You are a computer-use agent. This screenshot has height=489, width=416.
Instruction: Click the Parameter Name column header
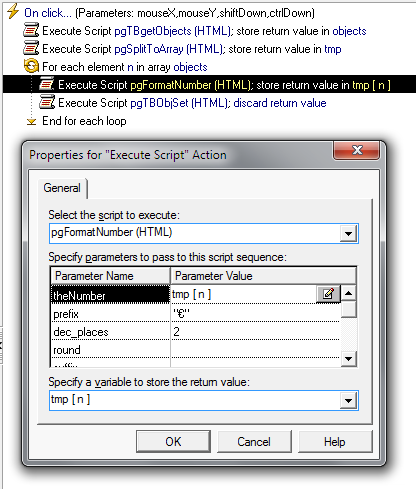tap(110, 276)
